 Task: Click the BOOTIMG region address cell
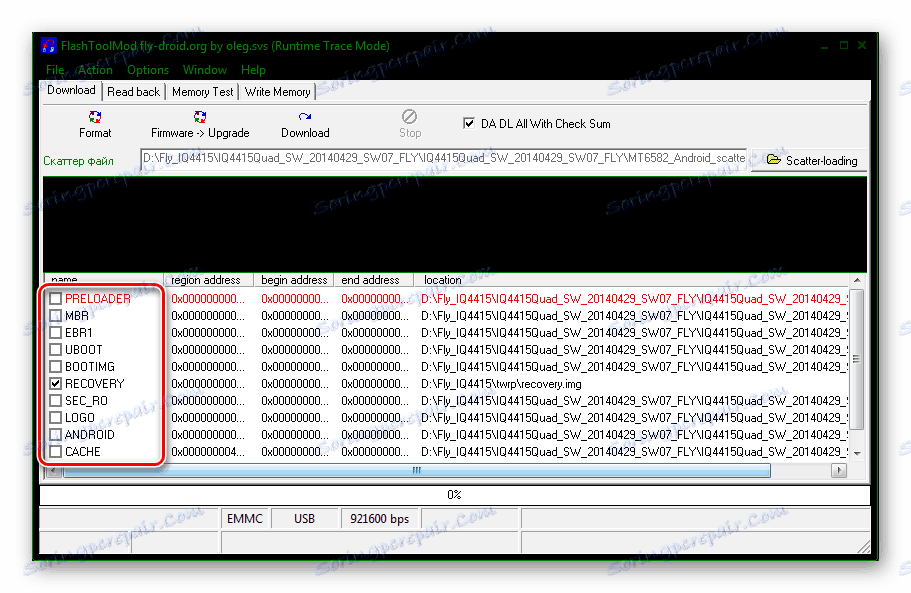click(208, 366)
